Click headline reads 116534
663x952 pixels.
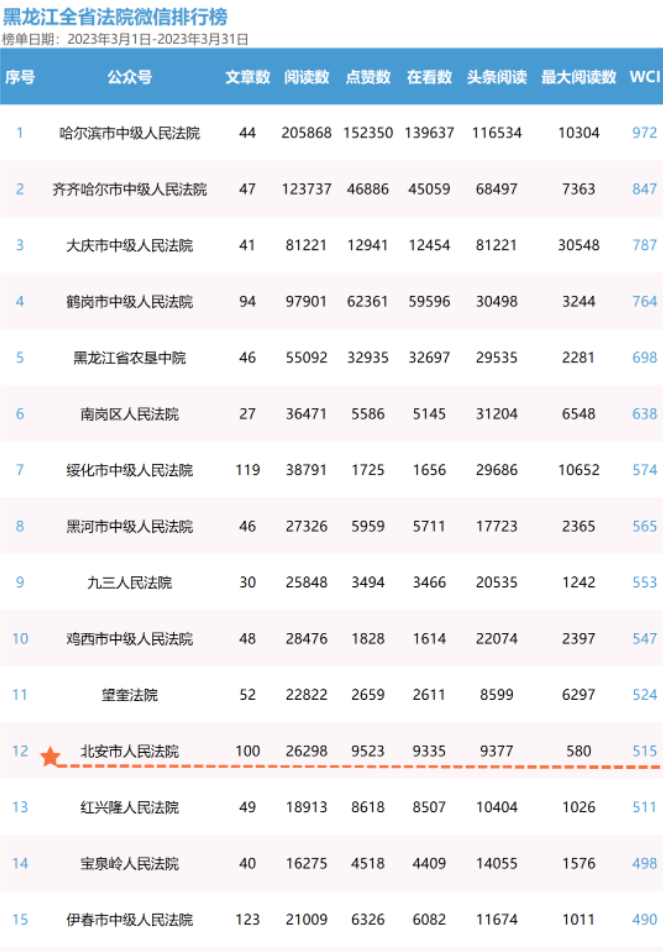pos(497,132)
